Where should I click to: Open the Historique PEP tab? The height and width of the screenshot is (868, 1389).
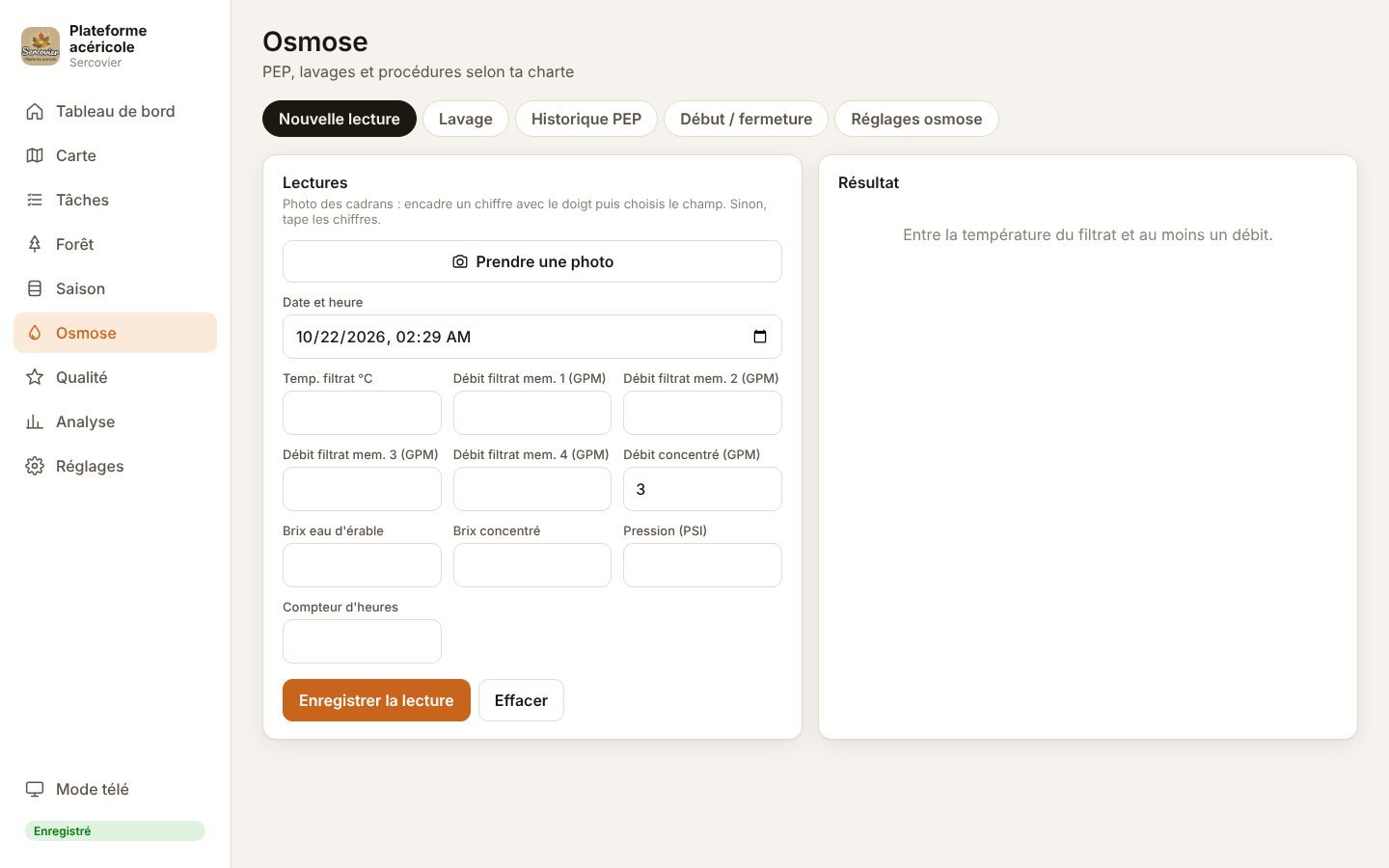pyautogui.click(x=586, y=119)
